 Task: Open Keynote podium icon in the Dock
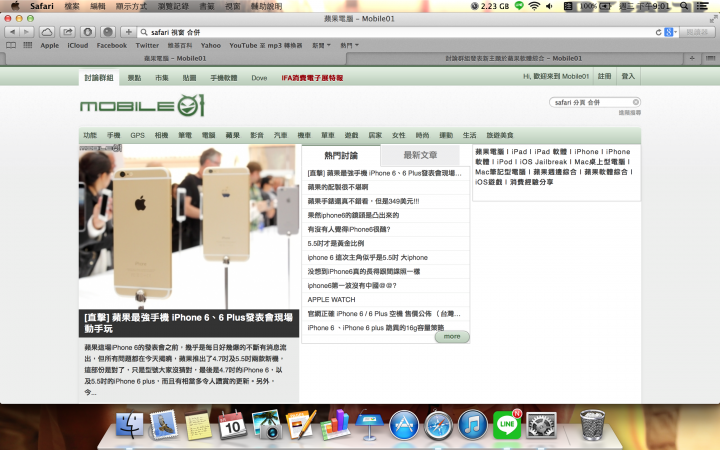(x=370, y=425)
